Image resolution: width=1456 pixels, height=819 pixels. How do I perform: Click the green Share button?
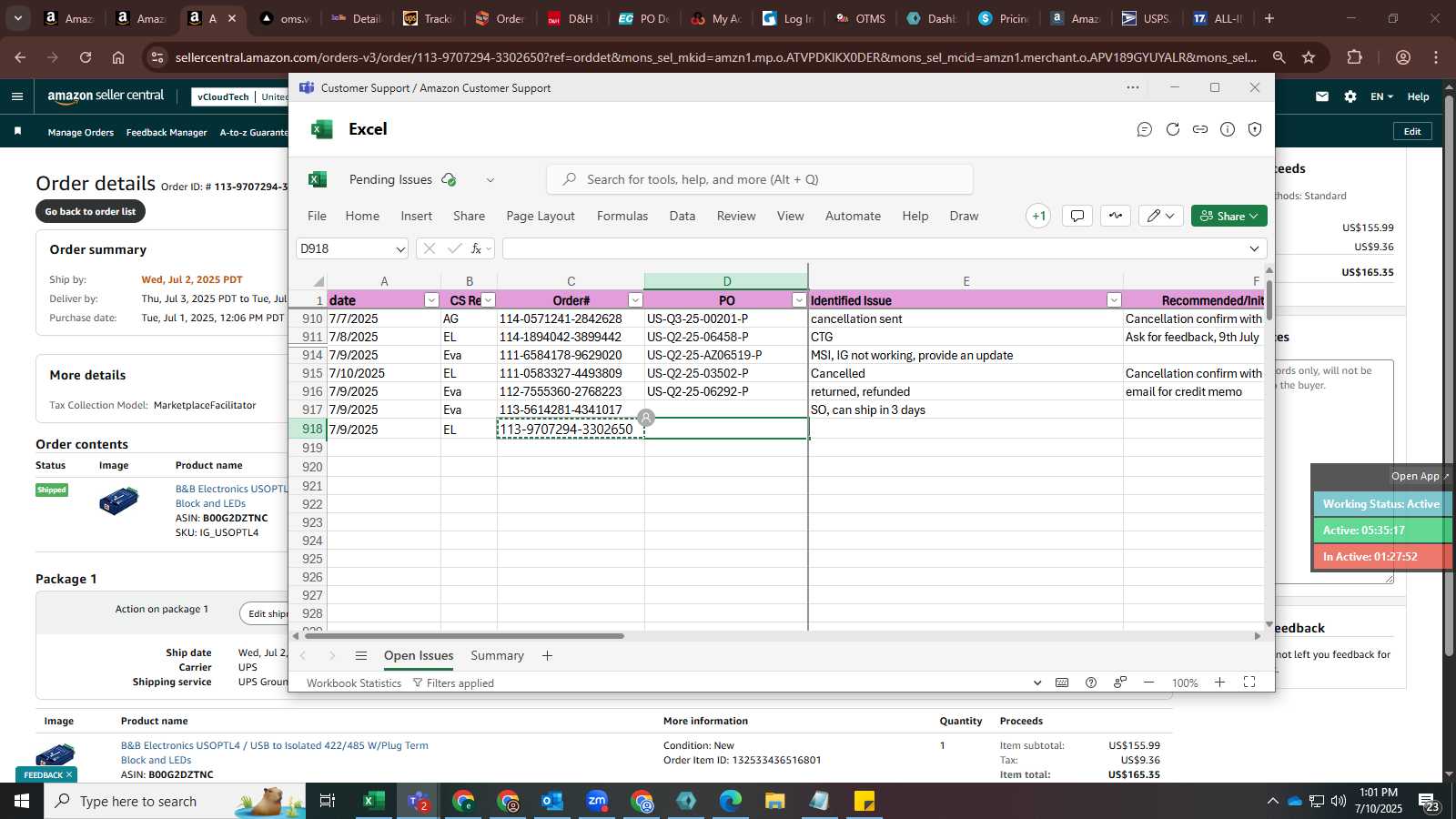(x=1228, y=216)
